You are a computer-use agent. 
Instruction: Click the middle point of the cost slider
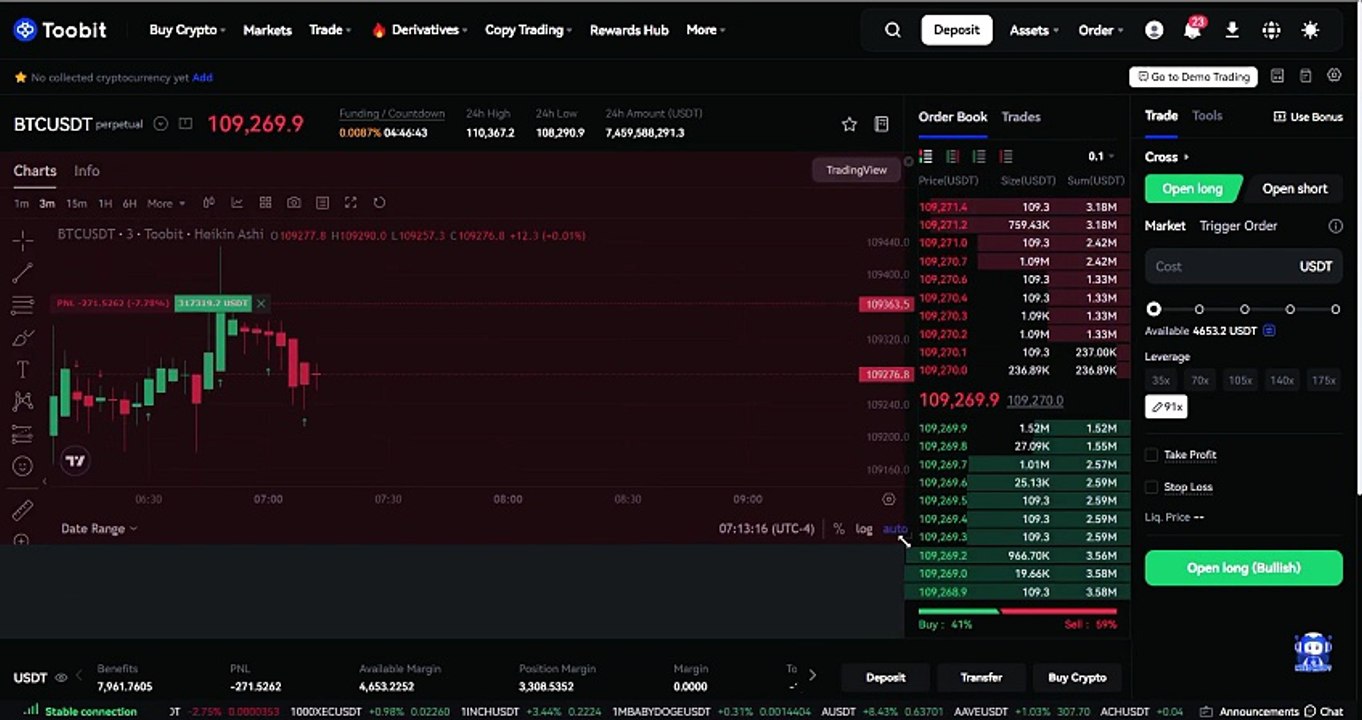[1244, 310]
